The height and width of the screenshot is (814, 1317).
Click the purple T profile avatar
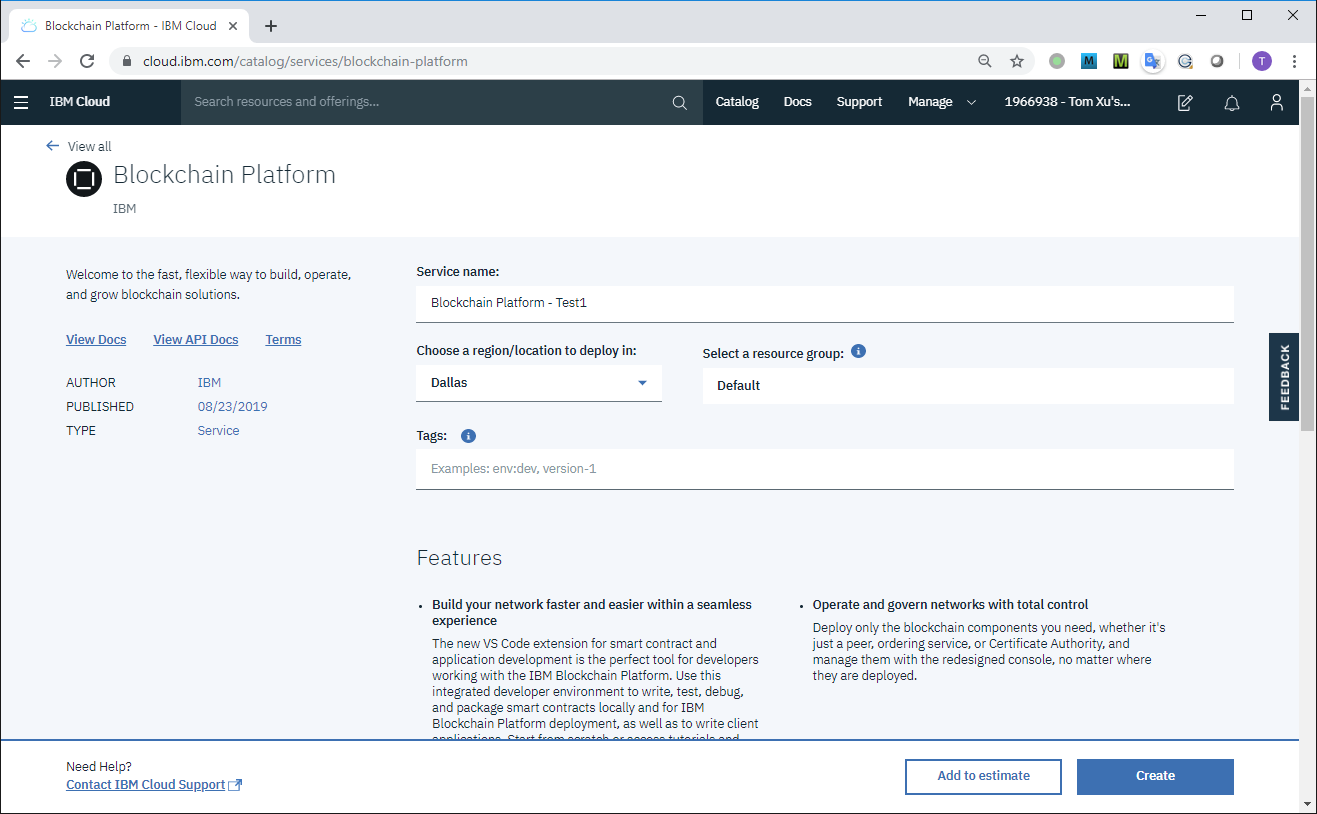pyautogui.click(x=1262, y=61)
